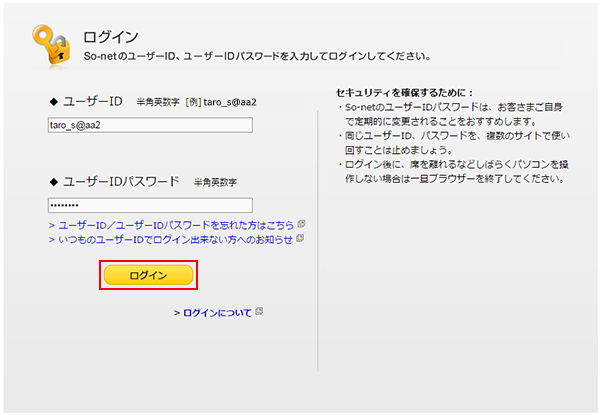Click the ユーザーID field label

pos(93,101)
